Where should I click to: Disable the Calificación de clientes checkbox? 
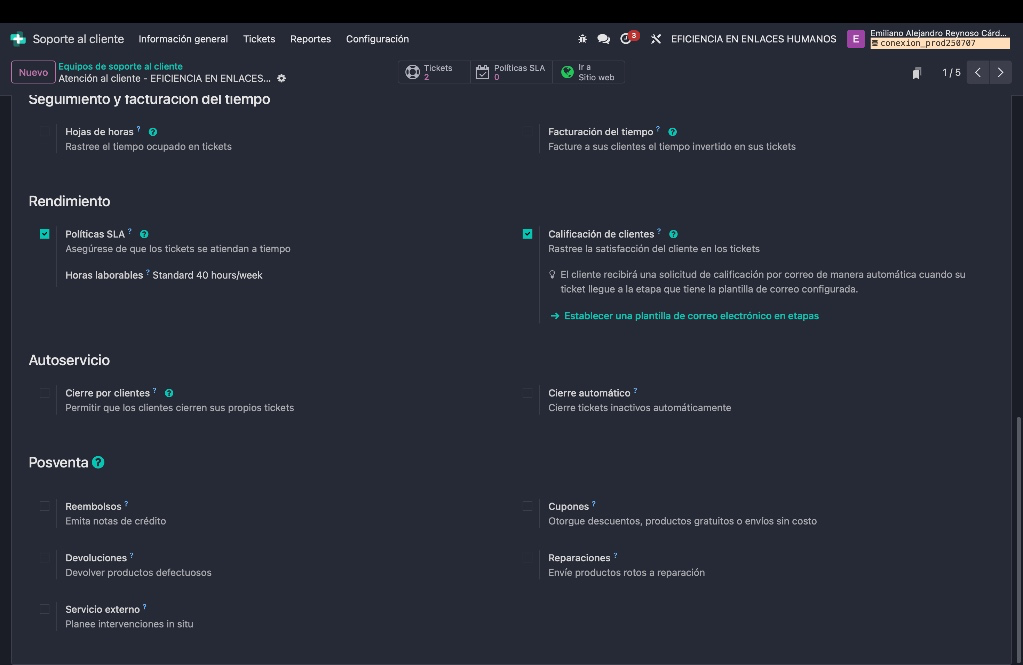[x=527, y=234]
